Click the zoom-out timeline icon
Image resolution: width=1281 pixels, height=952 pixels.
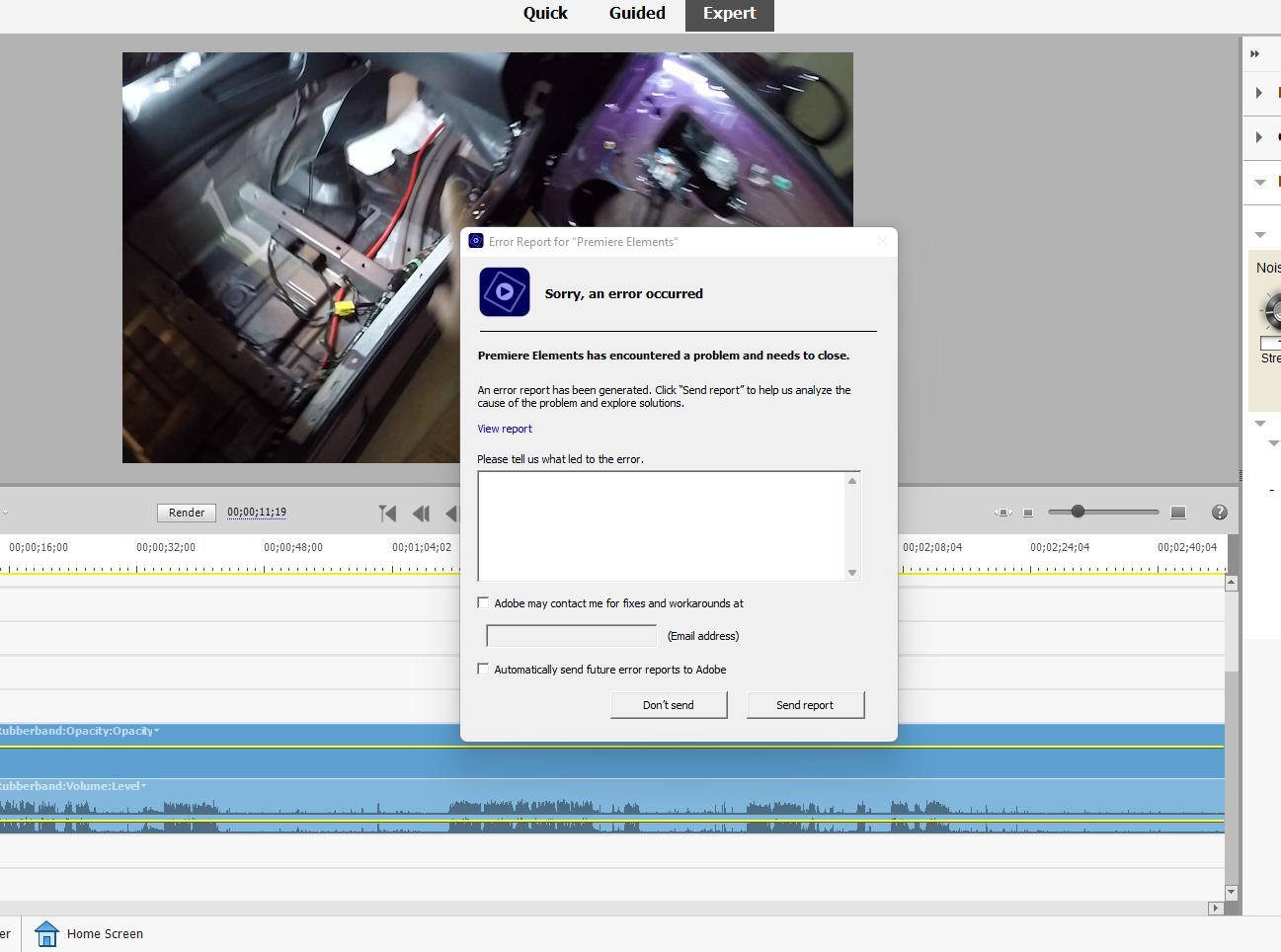click(x=1028, y=513)
